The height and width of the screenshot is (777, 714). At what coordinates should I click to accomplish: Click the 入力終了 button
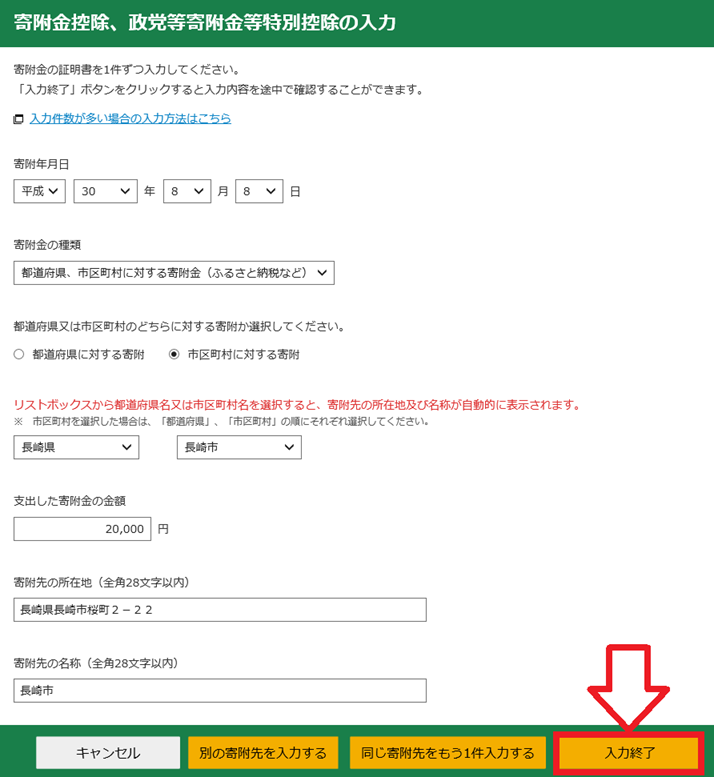629,753
